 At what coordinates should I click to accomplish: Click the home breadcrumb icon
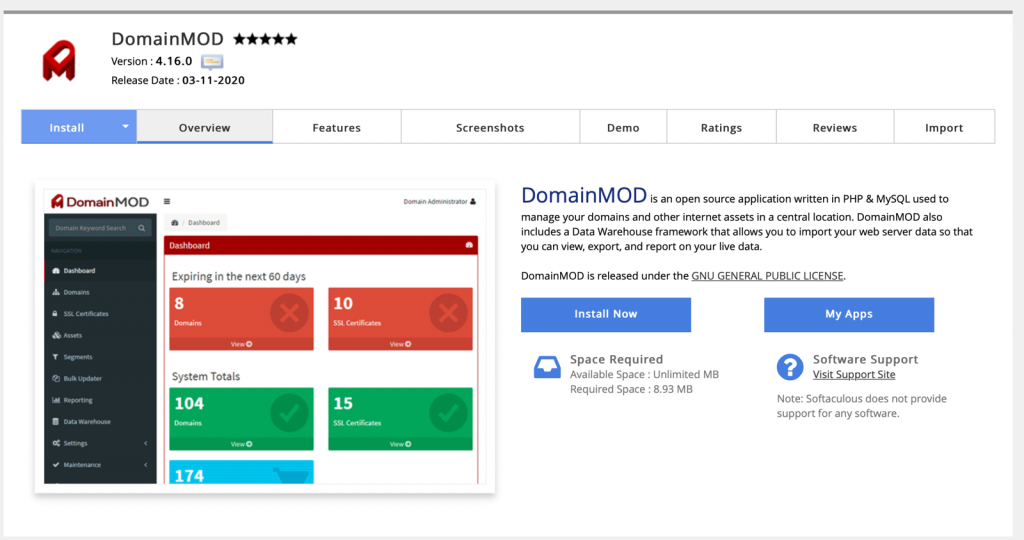coord(174,223)
